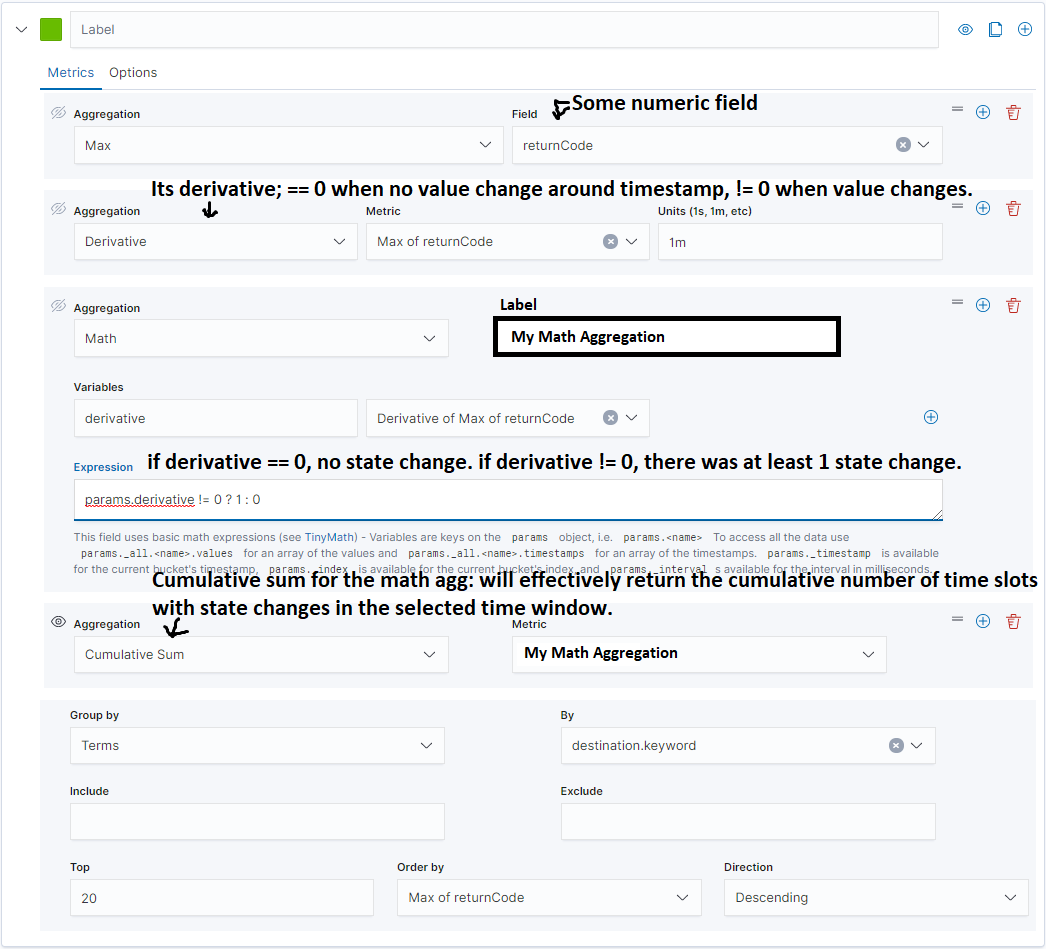This screenshot has width=1046, height=949.
Task: Add a metric beside the Cumulative Sum row
Action: (x=983, y=620)
